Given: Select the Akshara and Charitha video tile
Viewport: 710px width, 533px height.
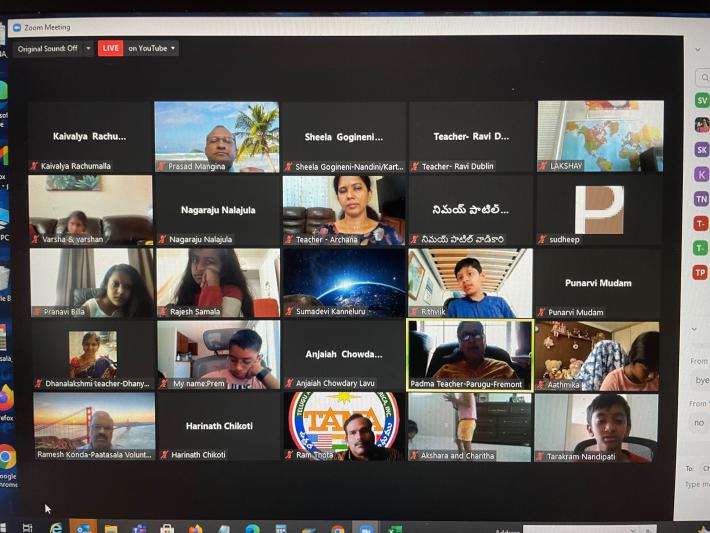Looking at the screenshot, I should (x=470, y=427).
